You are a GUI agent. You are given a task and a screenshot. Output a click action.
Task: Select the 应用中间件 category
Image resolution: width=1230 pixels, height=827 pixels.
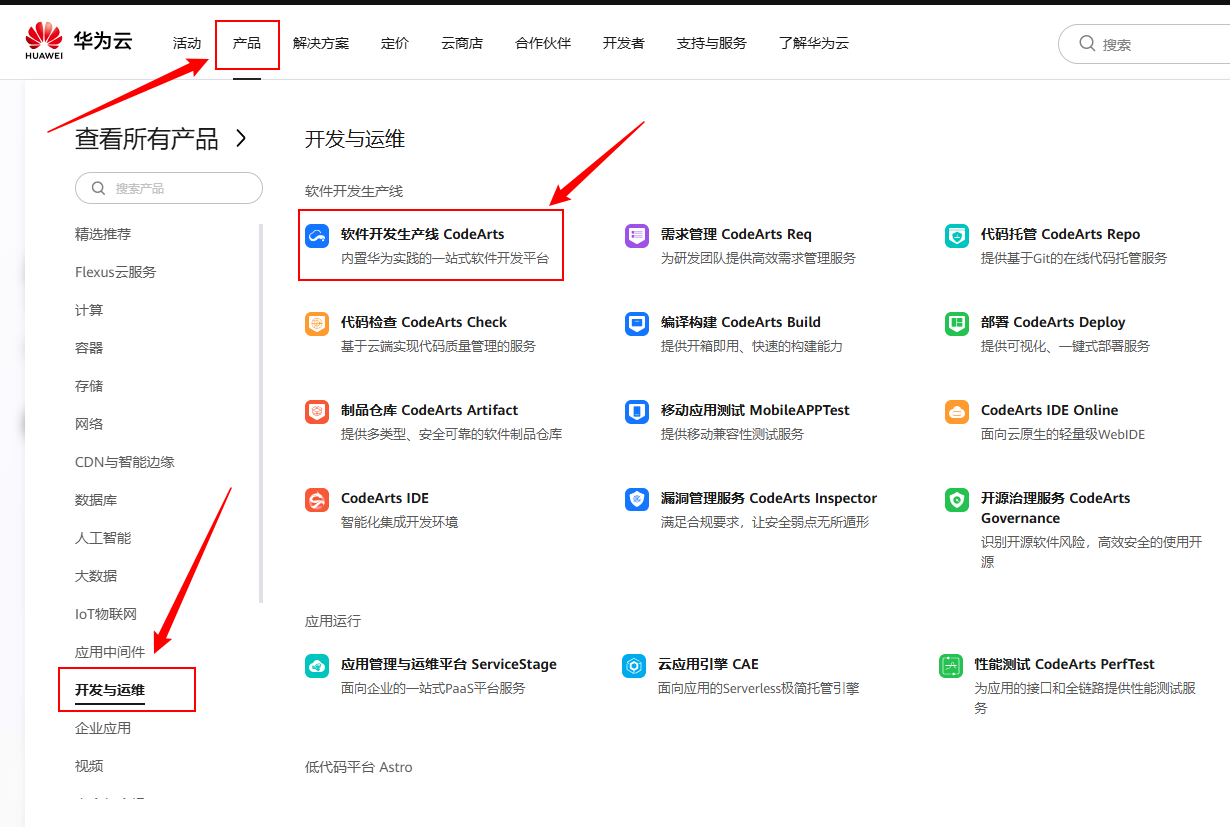coord(110,652)
